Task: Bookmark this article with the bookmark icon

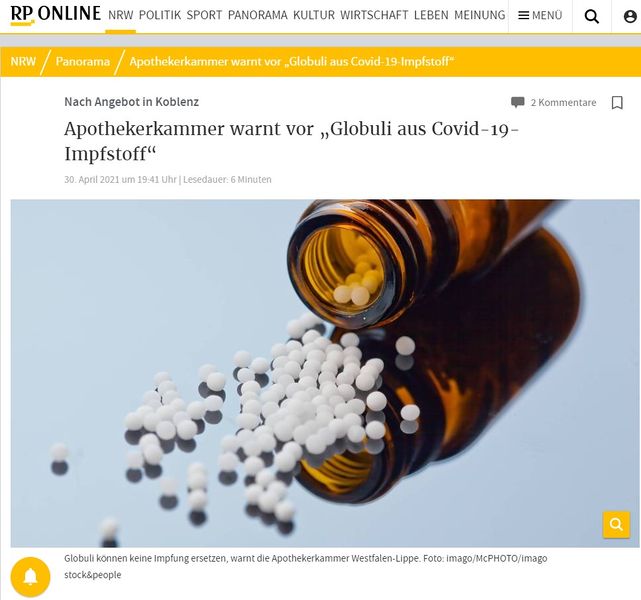Action: 617,103
